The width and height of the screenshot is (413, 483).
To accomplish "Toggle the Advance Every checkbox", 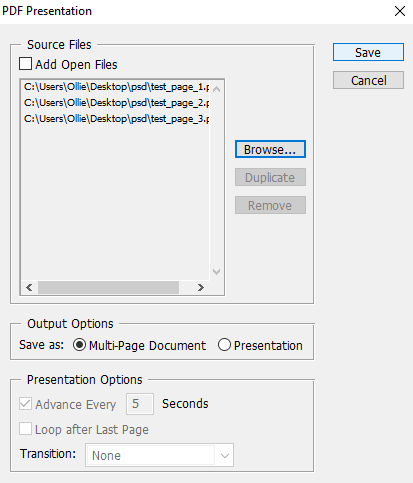I will pyautogui.click(x=26, y=404).
